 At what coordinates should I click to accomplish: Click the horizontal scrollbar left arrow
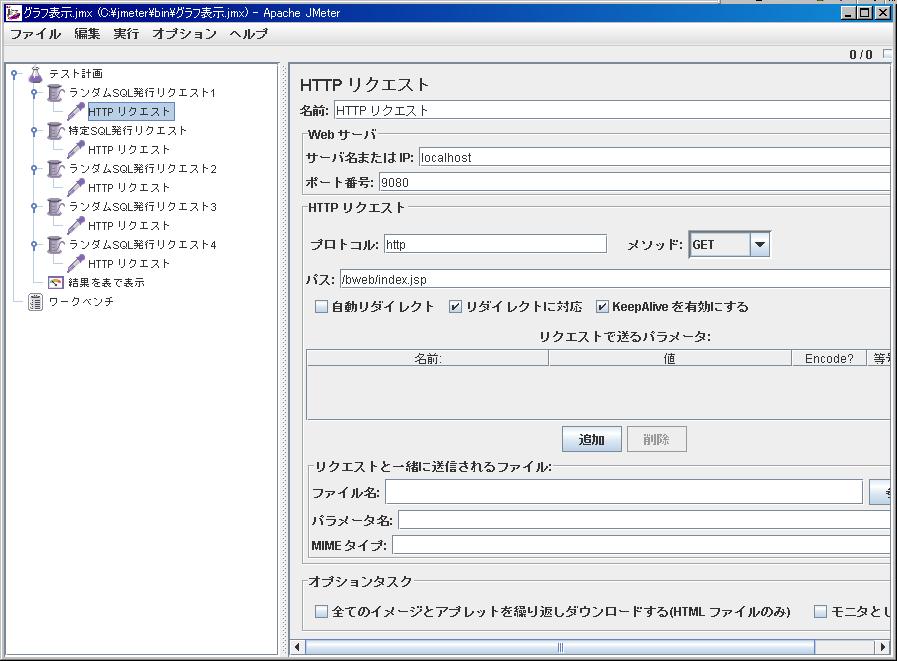(297, 647)
